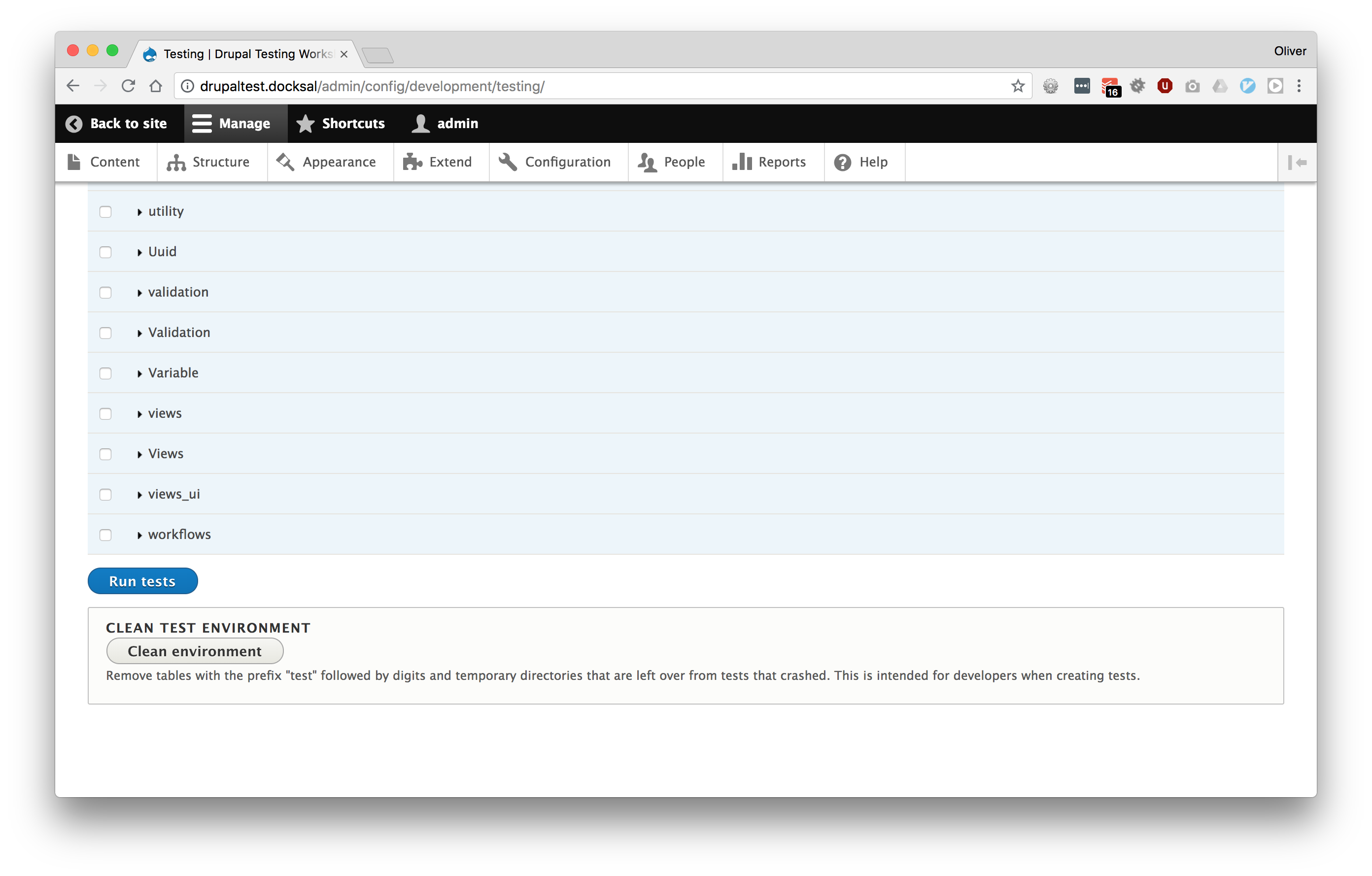Viewport: 1372px width, 876px height.
Task: Click the Clean environment button
Action: (x=194, y=651)
